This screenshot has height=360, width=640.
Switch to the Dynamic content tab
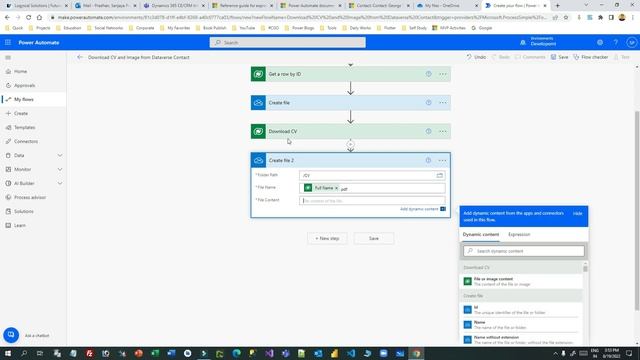pyautogui.click(x=480, y=234)
